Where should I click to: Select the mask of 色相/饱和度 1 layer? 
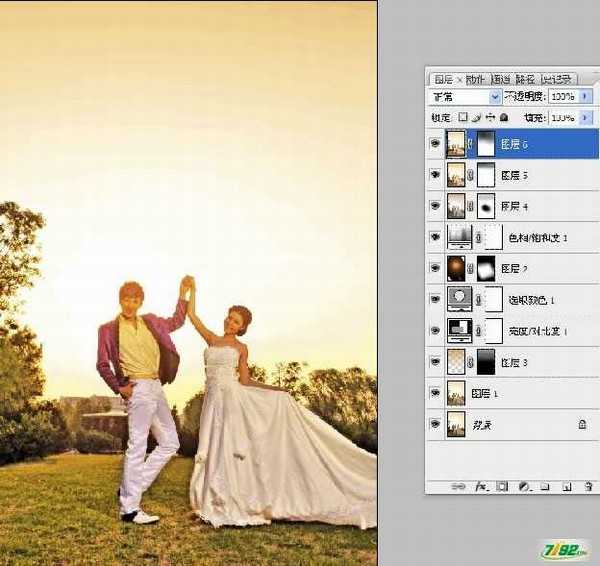pos(494,237)
